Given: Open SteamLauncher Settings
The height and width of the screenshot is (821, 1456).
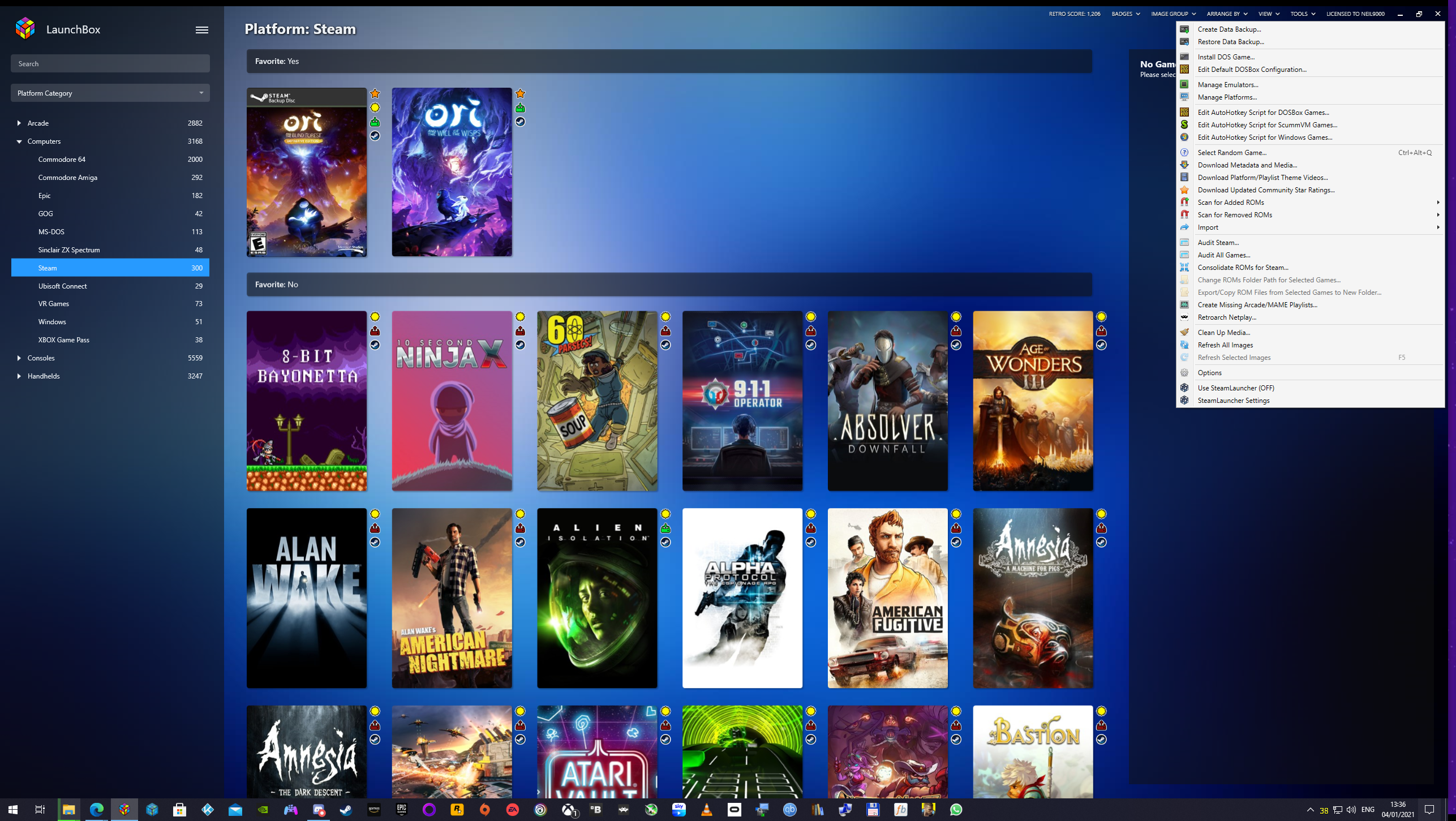Looking at the screenshot, I should tap(1311, 400).
